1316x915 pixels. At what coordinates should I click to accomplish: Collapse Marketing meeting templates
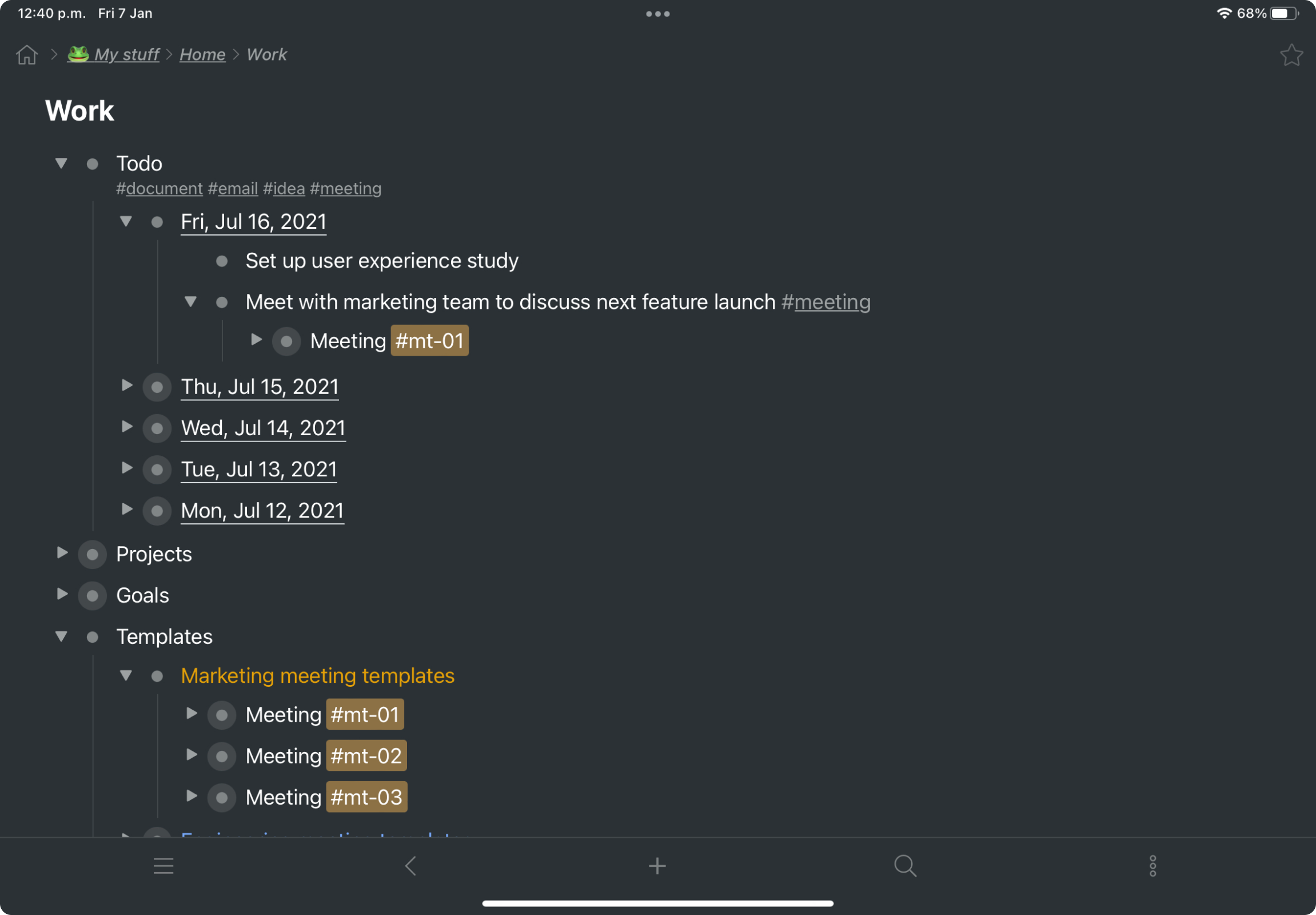tap(126, 675)
